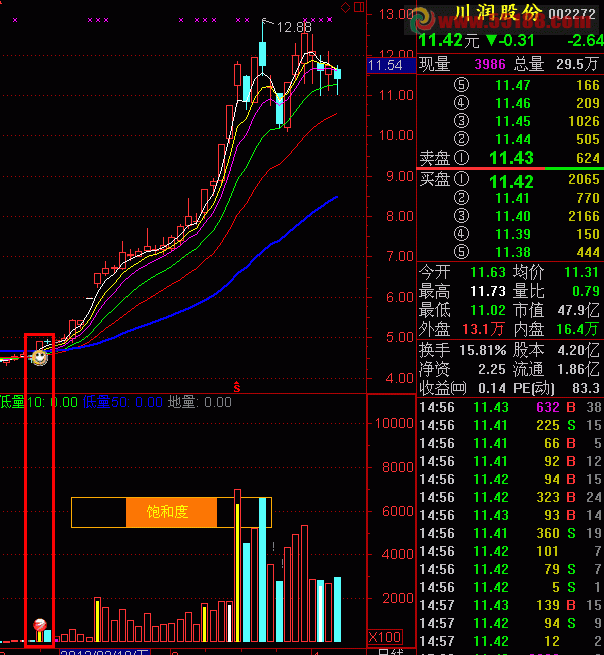Image resolution: width=604 pixels, height=655 pixels.
Task: Click the 今开 value 11.63
Action: tap(488, 272)
